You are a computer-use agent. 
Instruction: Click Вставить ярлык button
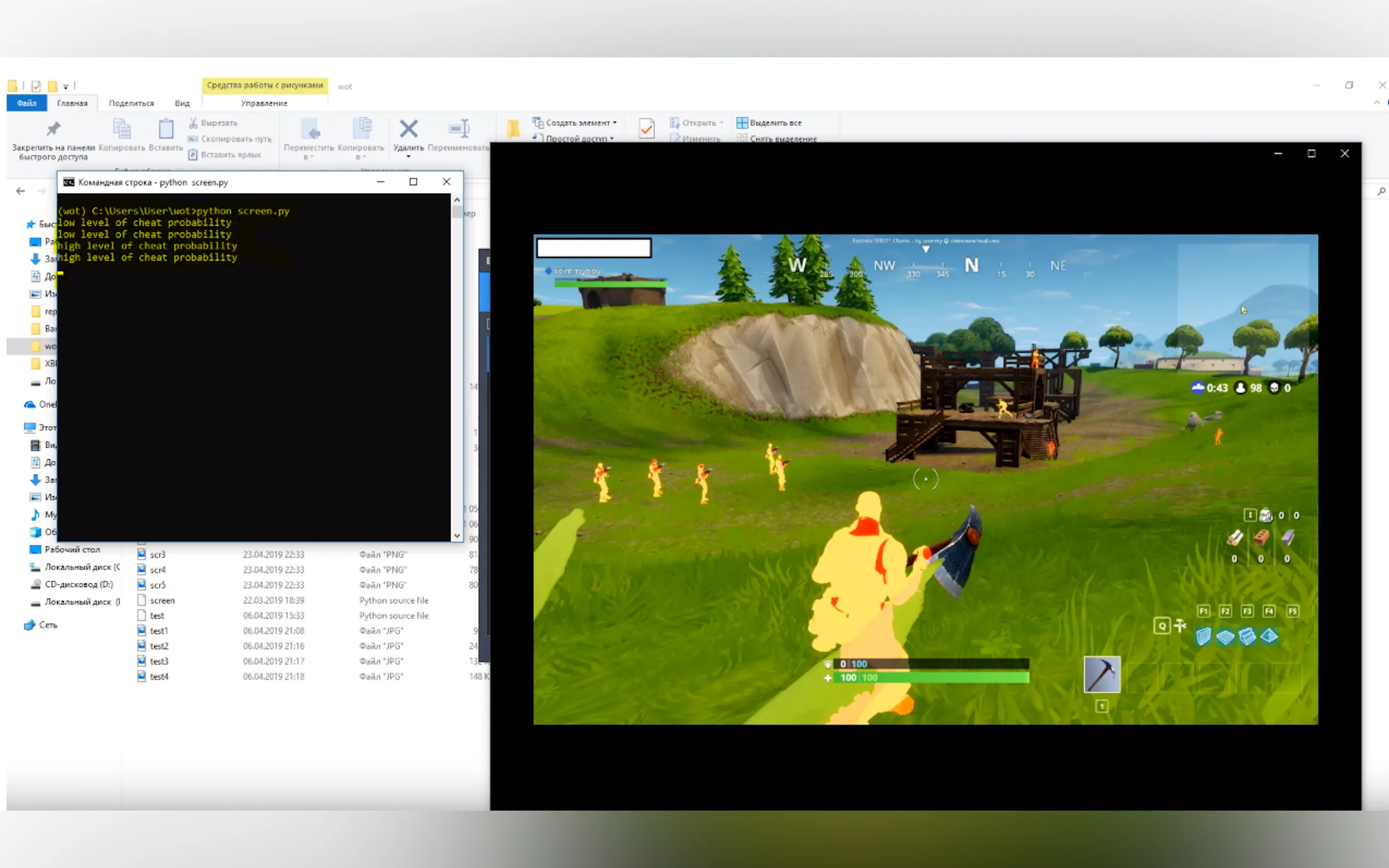tap(225, 155)
